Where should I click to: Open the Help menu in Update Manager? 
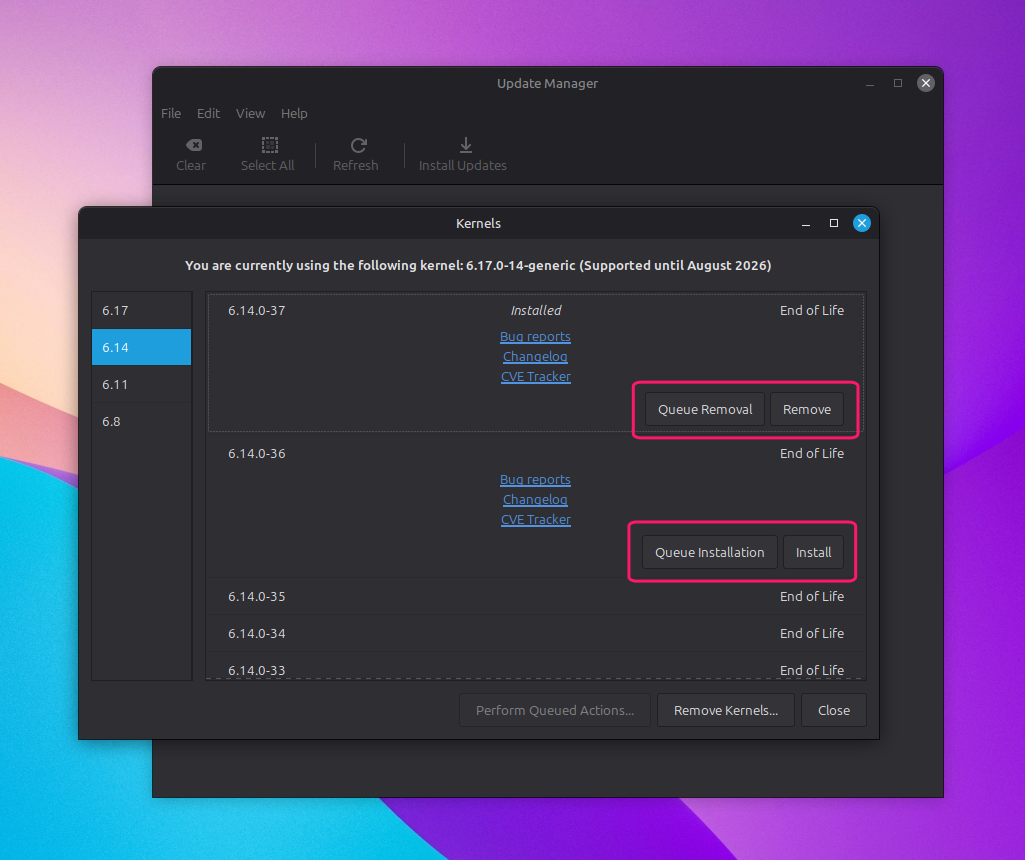point(294,113)
